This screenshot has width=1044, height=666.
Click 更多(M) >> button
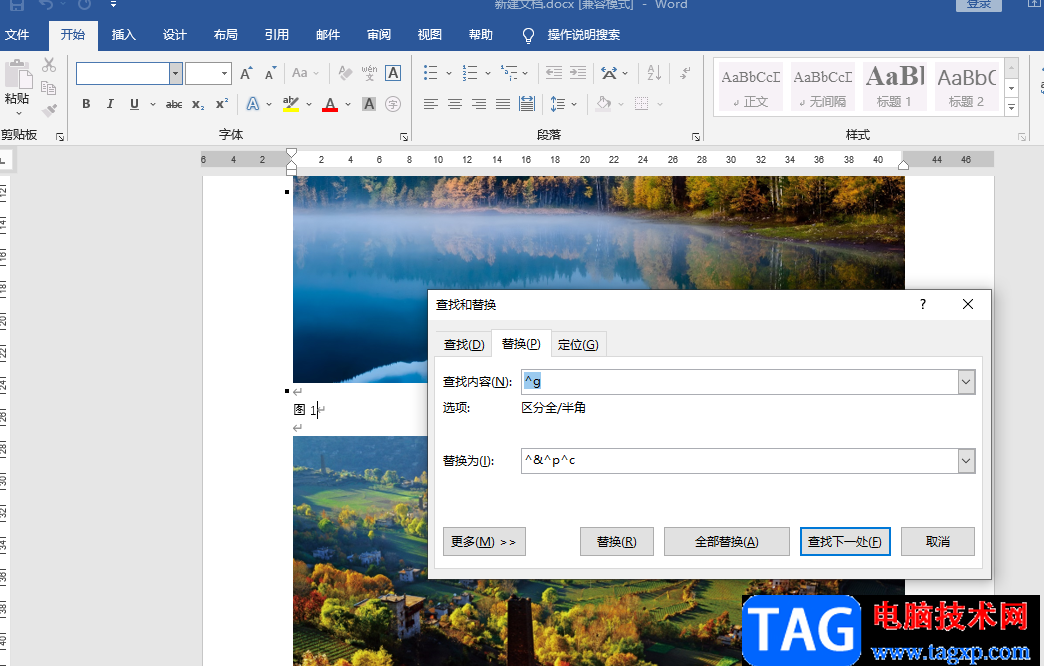(484, 541)
